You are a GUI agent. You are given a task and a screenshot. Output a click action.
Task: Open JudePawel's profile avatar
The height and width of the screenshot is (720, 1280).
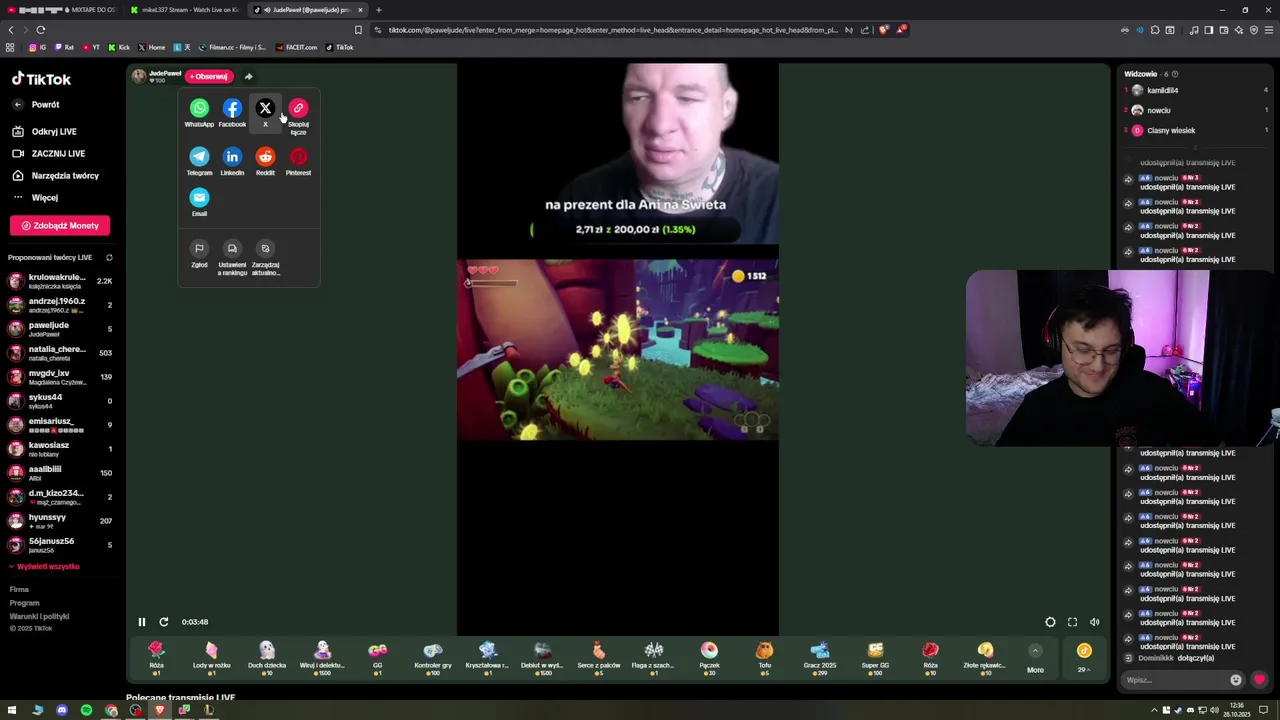pos(139,76)
